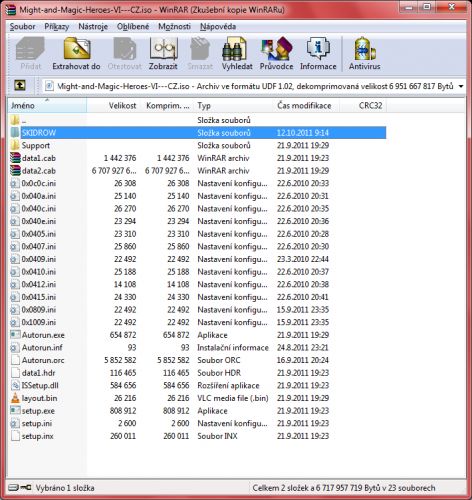
Task: Click the setup.inx file icon
Action: tap(15, 436)
